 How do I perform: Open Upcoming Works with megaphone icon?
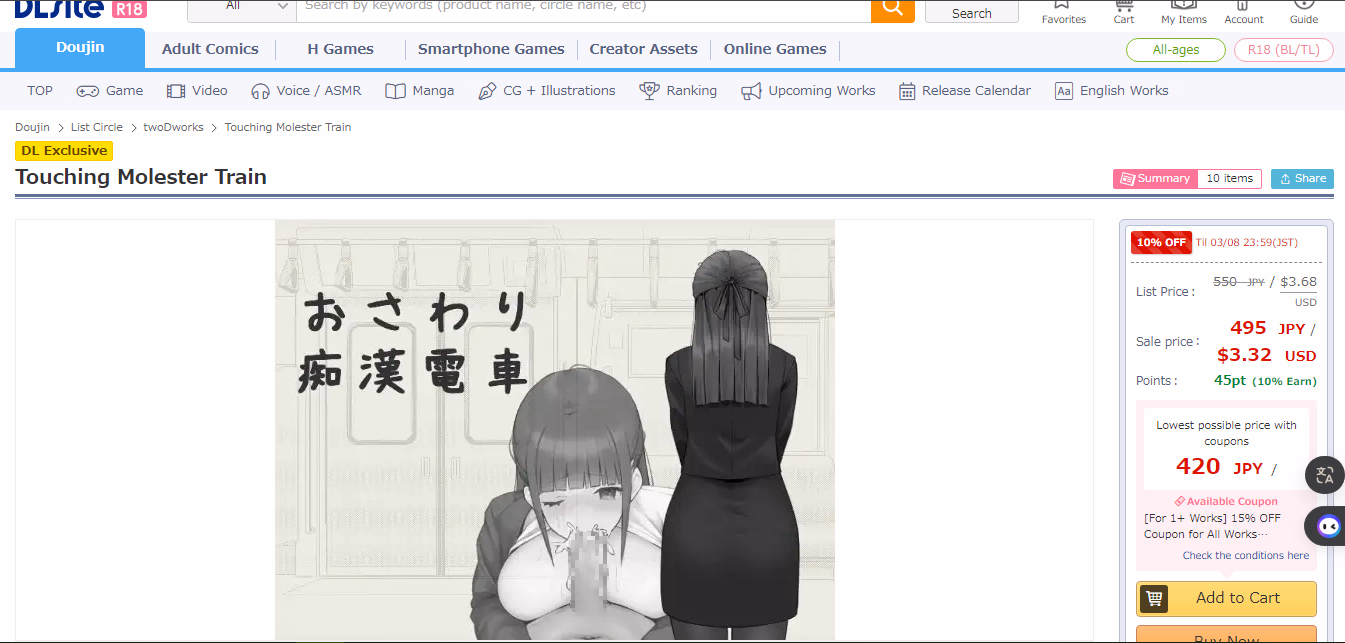pos(808,90)
